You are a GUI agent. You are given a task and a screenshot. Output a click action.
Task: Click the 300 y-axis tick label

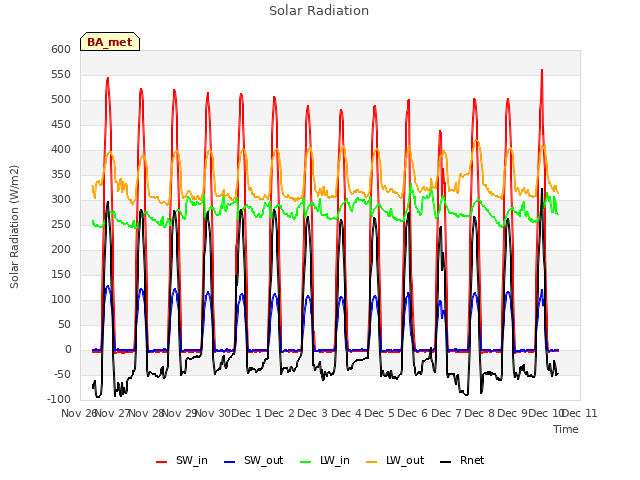click(61, 199)
